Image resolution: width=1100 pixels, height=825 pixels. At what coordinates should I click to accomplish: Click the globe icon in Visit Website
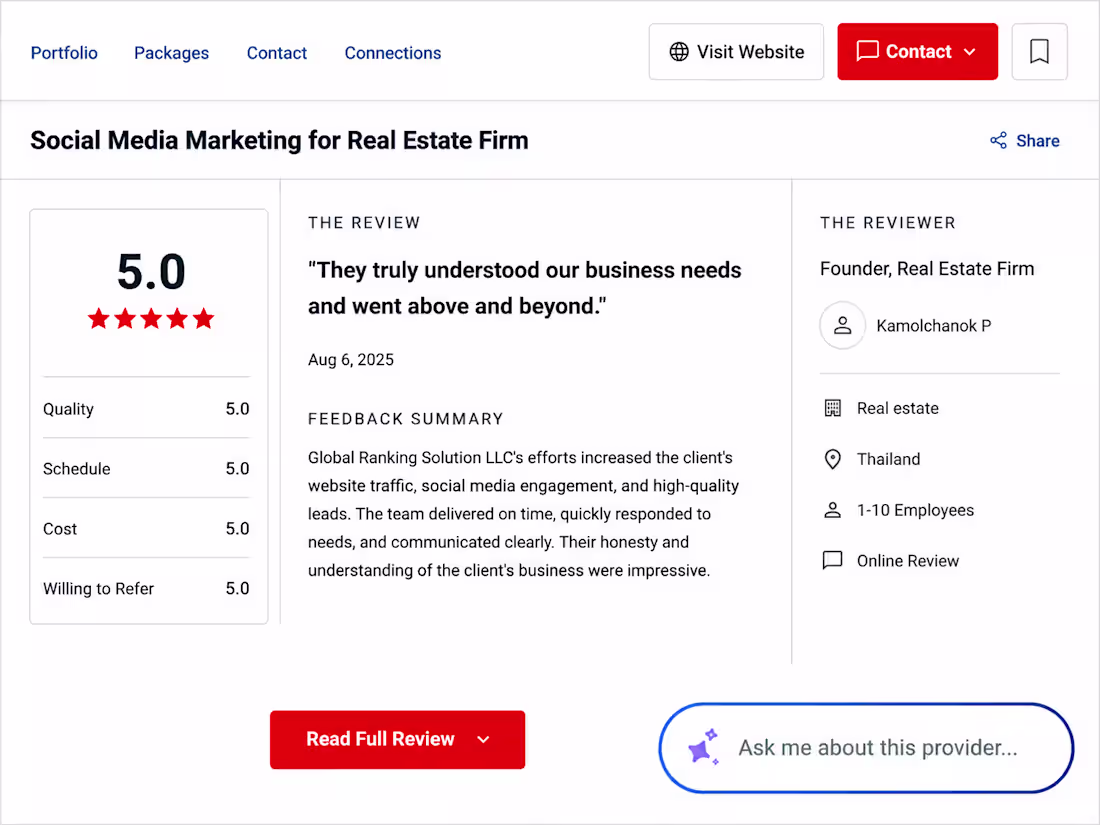point(678,52)
